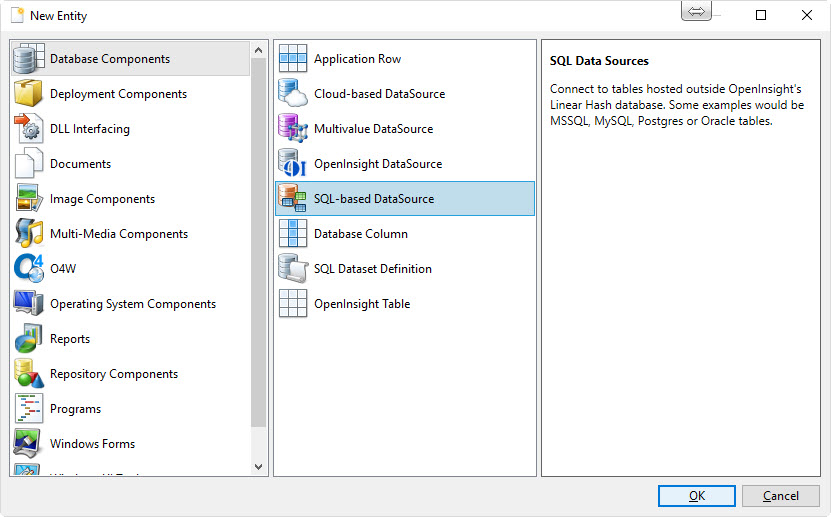Select the "Database Components" label
This screenshot has height=517, width=831.
(x=110, y=59)
